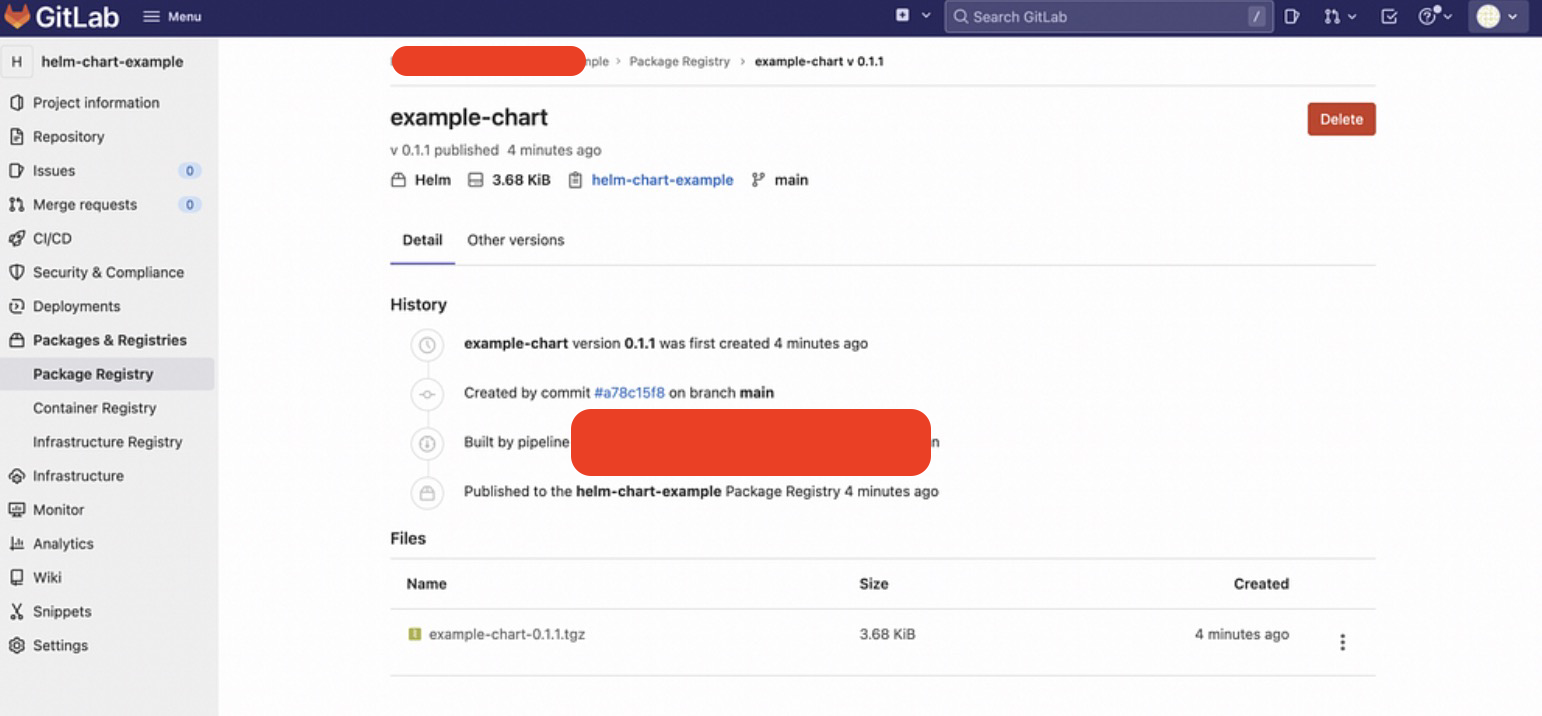Click the Issues count badge
The width and height of the screenshot is (1542, 716).
(x=190, y=171)
